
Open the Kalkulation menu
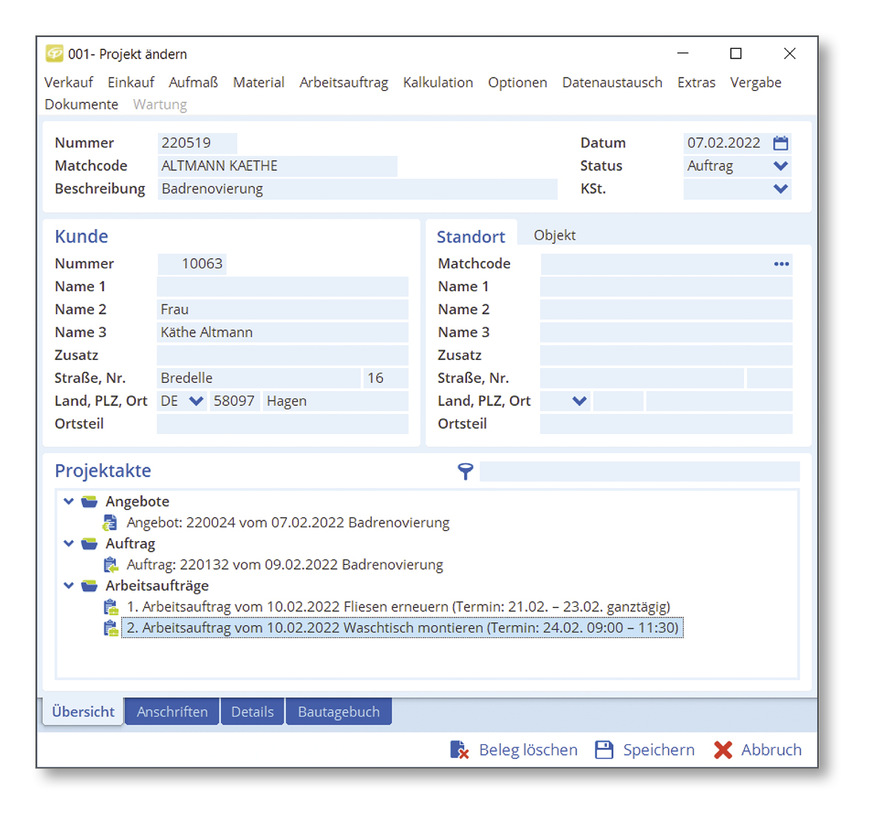point(438,83)
